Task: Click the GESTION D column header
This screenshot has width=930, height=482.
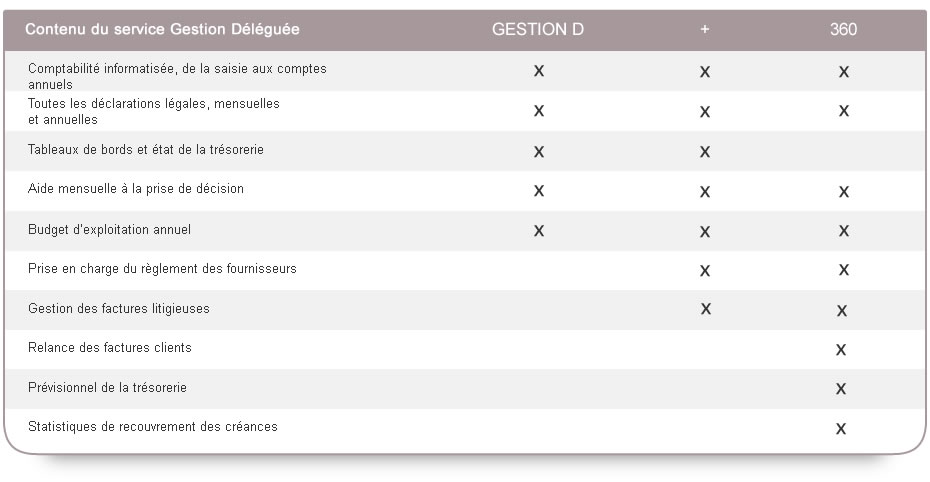Action: point(537,29)
